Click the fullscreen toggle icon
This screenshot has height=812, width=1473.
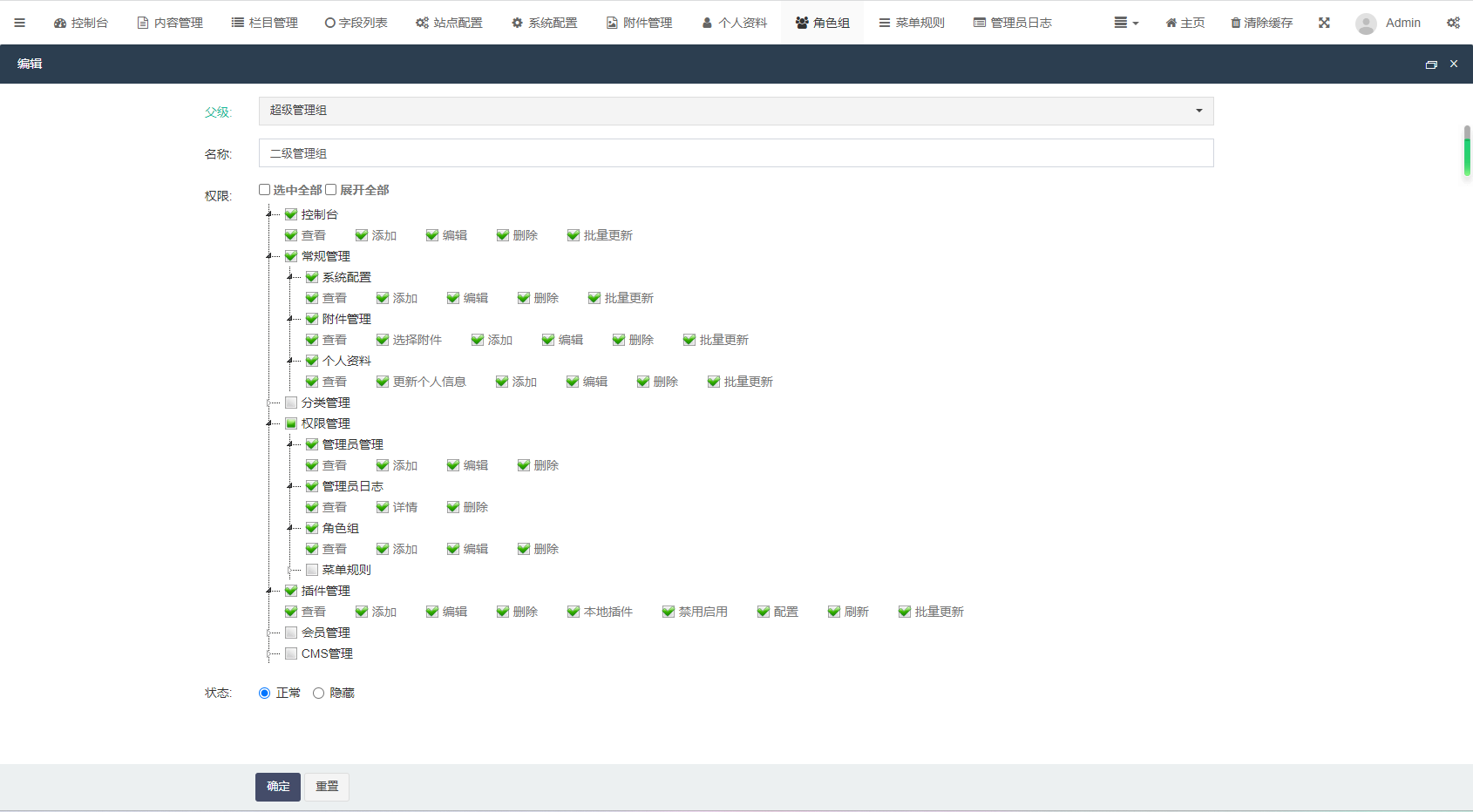coord(1324,23)
